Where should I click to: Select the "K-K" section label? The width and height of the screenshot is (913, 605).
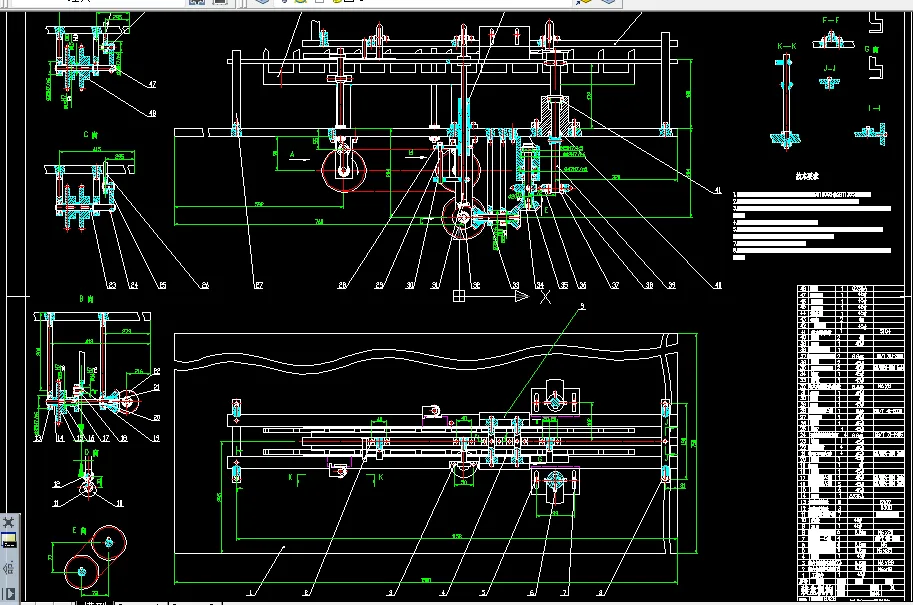point(787,46)
